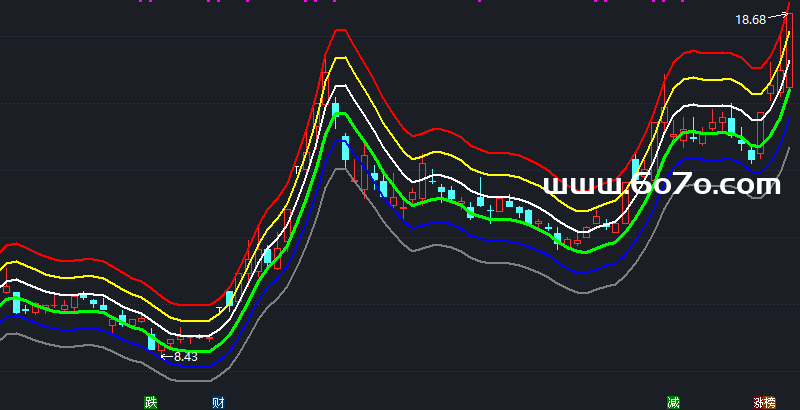This screenshot has height=410, width=800.
Task: Click the blue 财 marker icon
Action: pyautogui.click(x=218, y=402)
